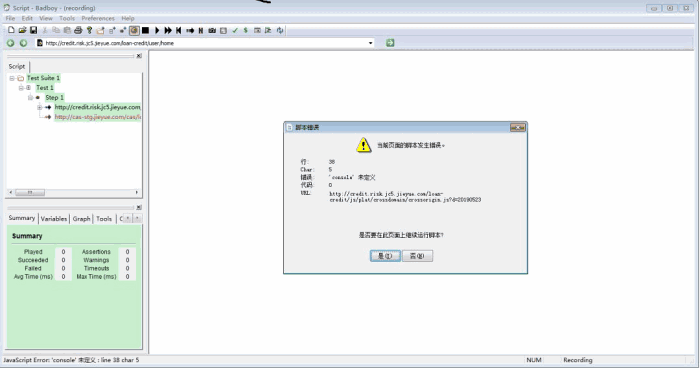Click the window icon right of the dollar sign
Screen dimensions: 700x368
point(257,30)
